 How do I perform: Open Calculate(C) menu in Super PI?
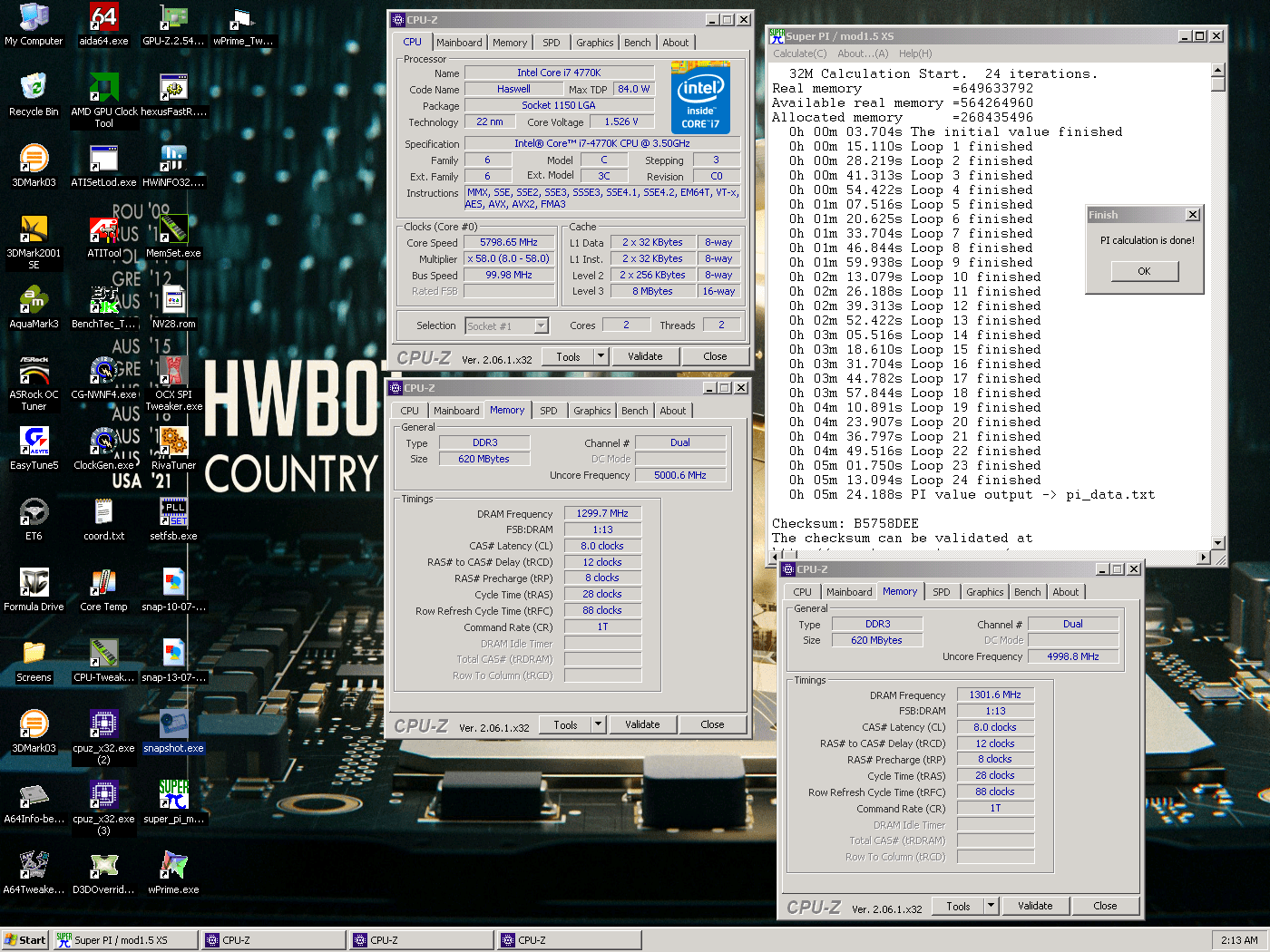tap(800, 53)
